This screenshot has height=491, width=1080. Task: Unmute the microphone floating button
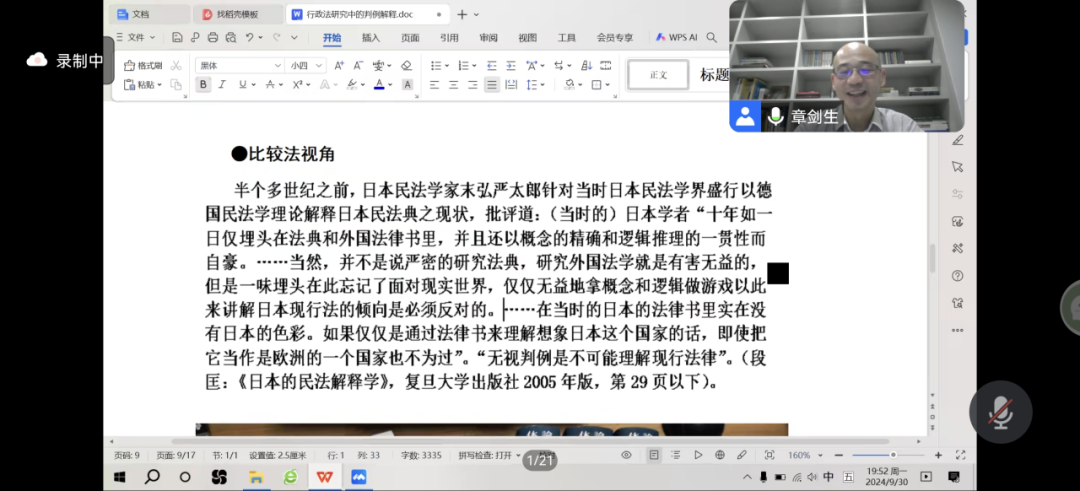point(1000,411)
